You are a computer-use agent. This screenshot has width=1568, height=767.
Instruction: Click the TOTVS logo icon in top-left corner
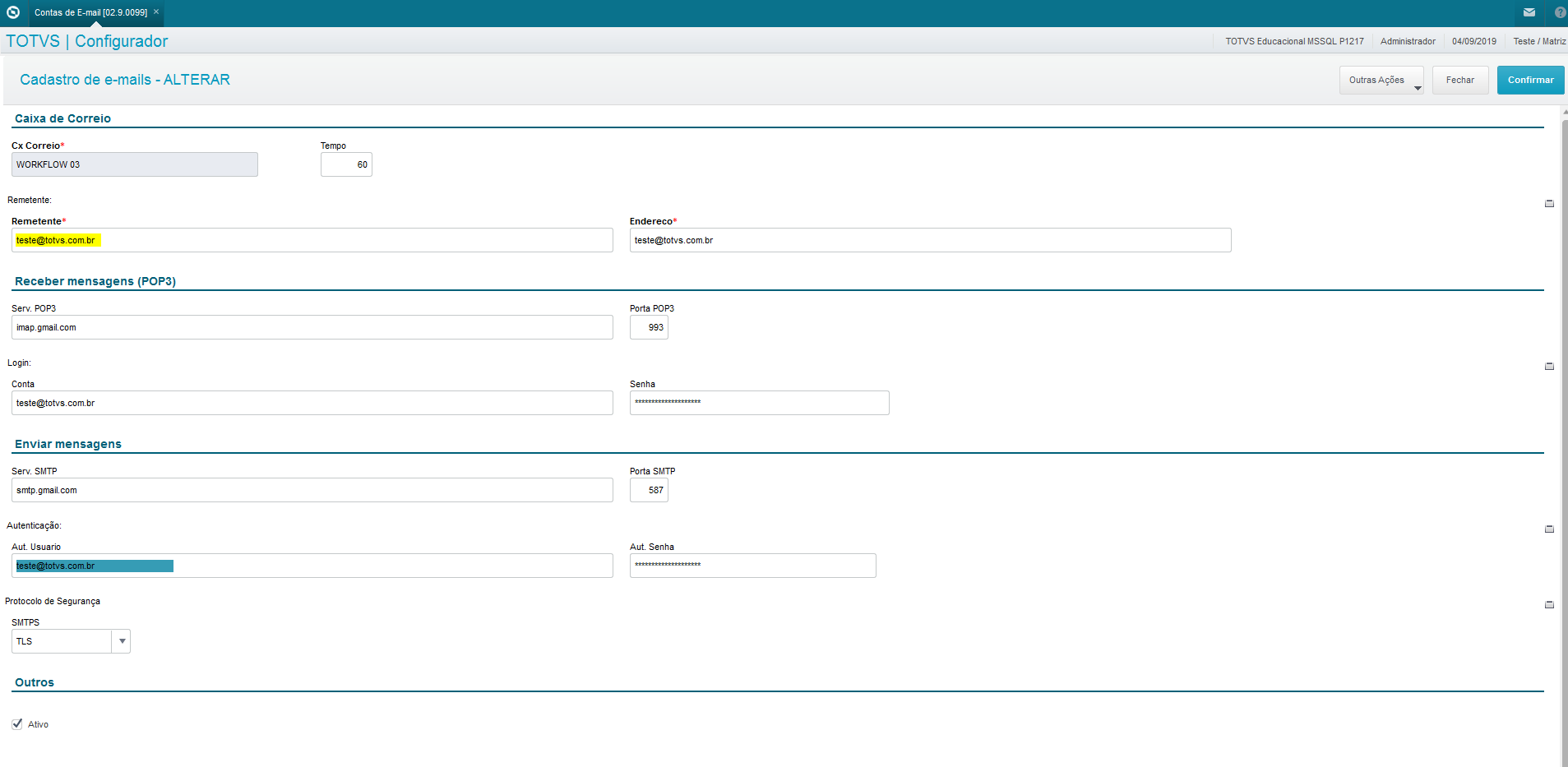(12, 12)
